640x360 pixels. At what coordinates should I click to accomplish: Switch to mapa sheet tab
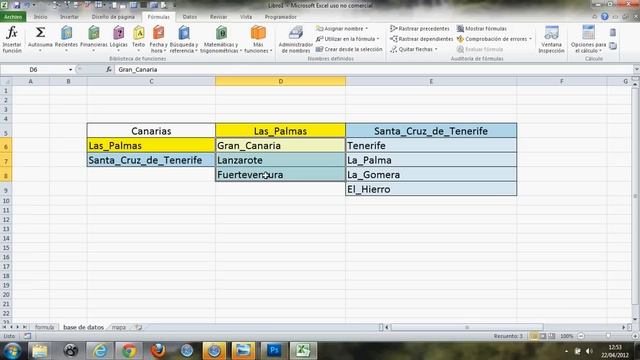coord(119,327)
